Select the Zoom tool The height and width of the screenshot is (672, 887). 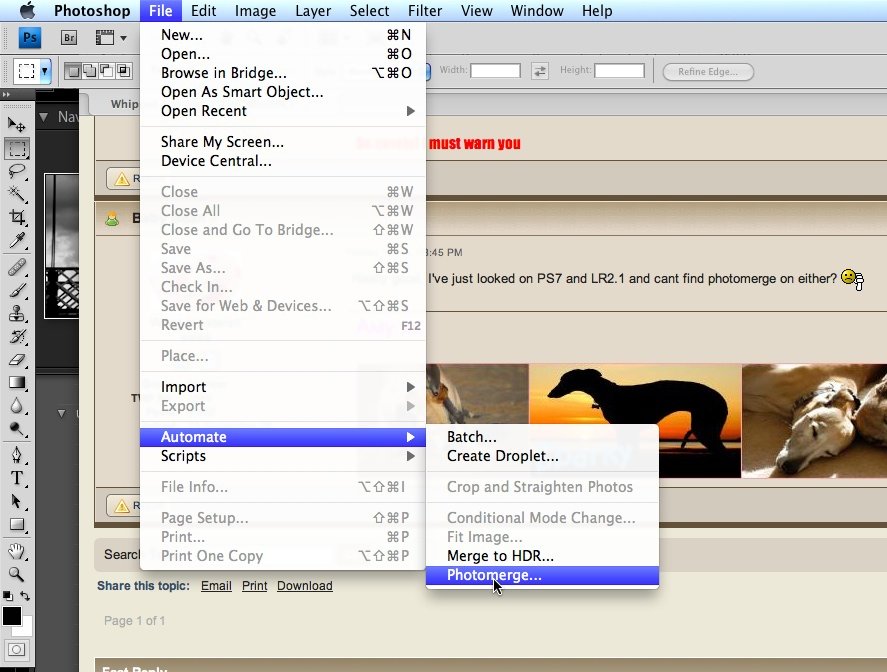[x=16, y=574]
